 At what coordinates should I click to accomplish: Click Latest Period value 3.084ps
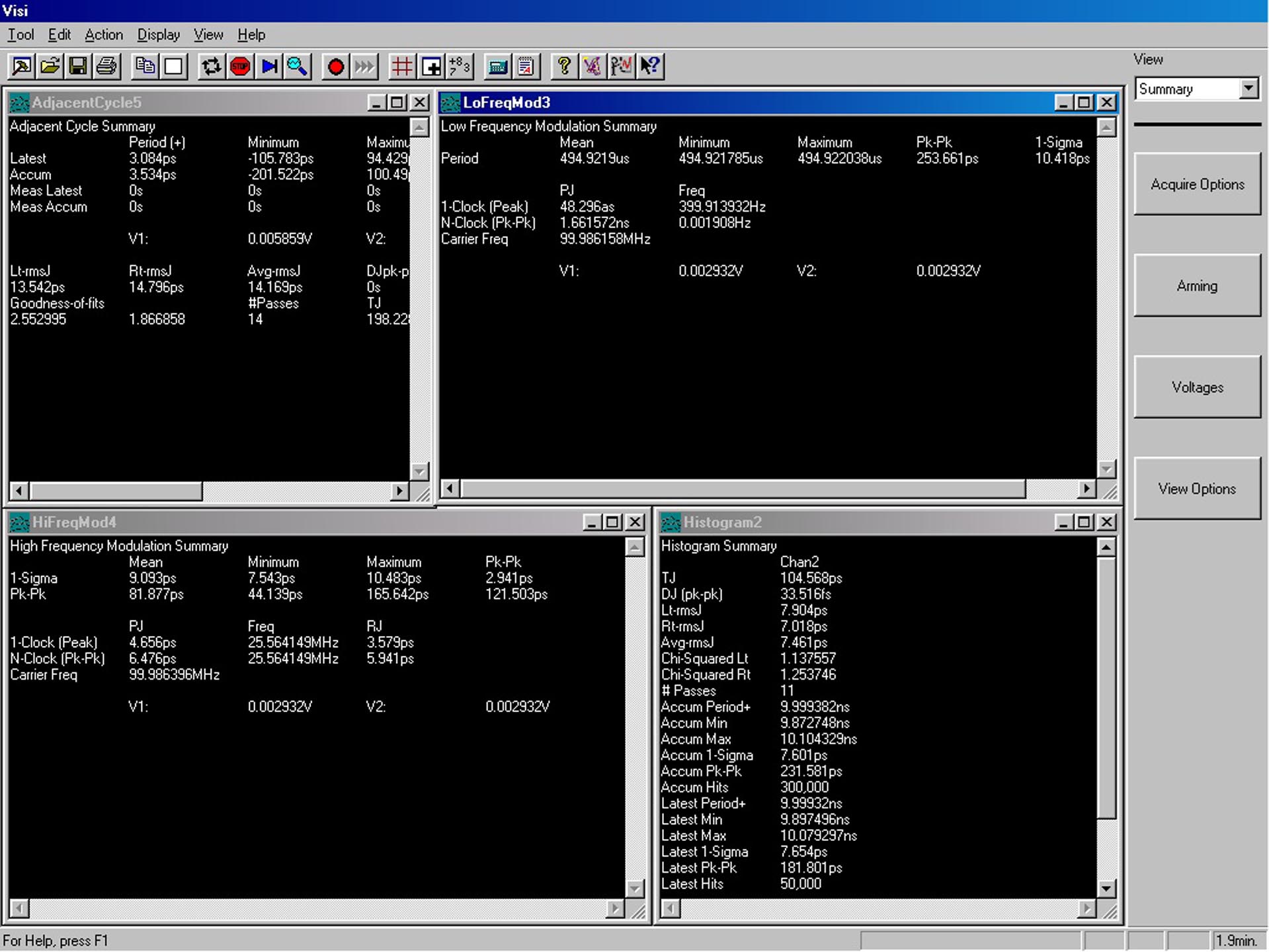(152, 159)
